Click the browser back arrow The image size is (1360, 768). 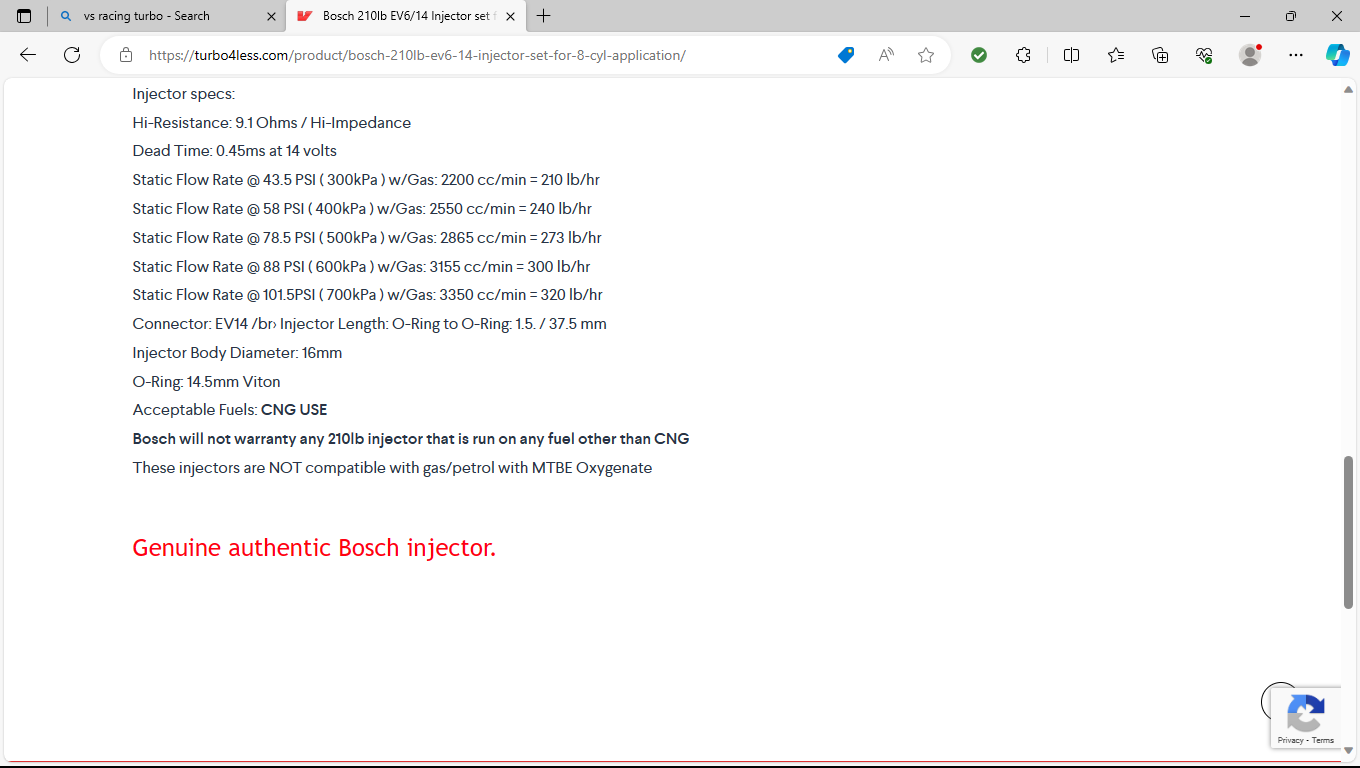pos(28,55)
